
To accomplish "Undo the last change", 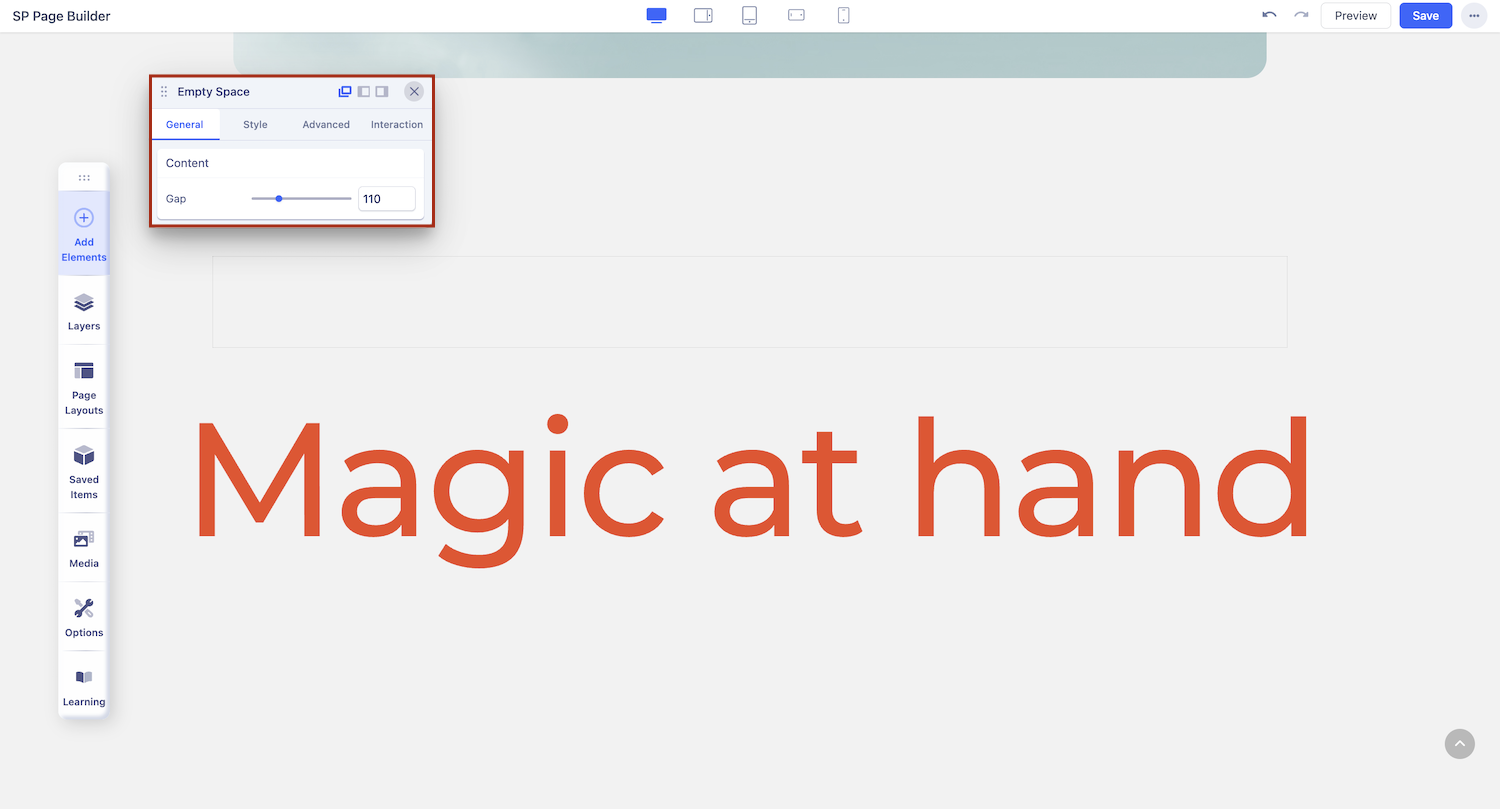I will (x=1269, y=15).
